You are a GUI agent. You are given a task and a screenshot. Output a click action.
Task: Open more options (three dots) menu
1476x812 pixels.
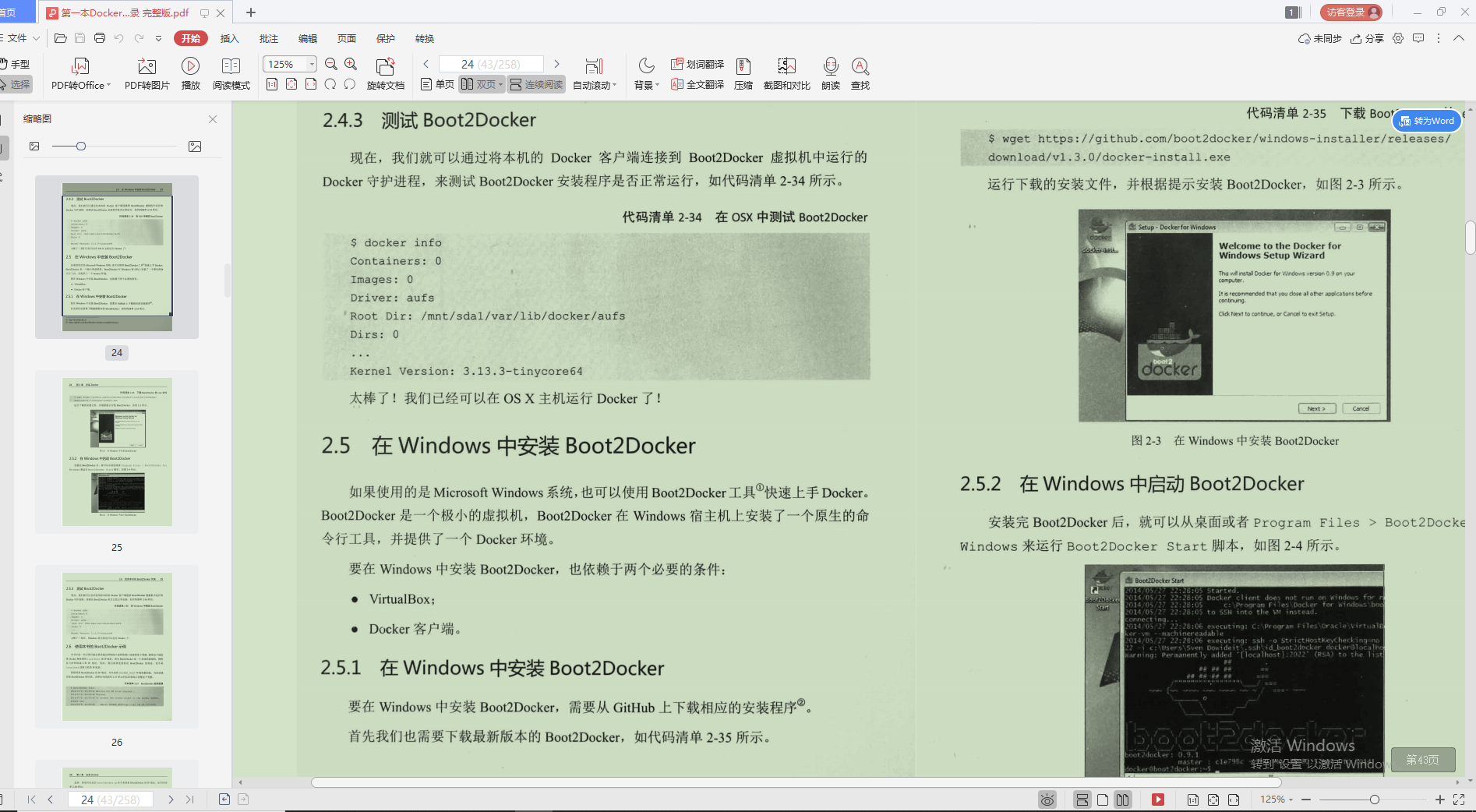click(x=1439, y=38)
